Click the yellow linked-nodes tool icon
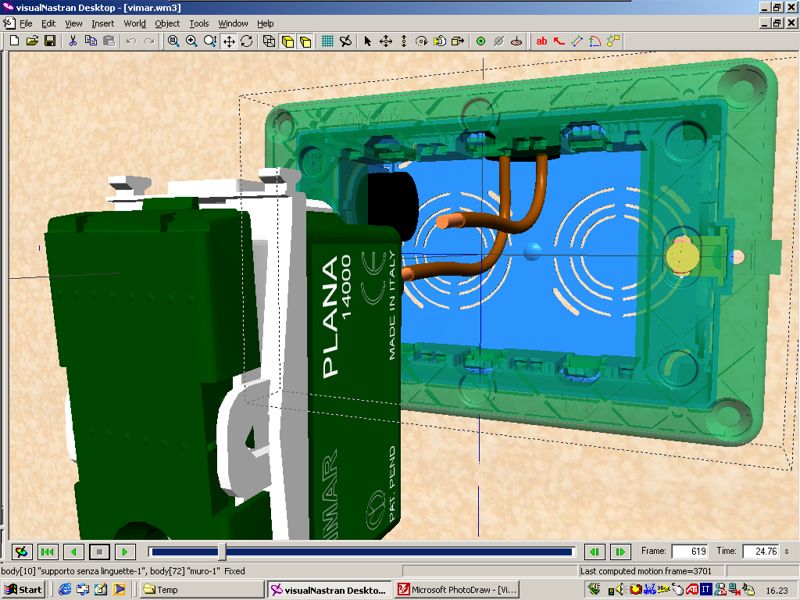Screen dimensions: 800x600 [613, 41]
